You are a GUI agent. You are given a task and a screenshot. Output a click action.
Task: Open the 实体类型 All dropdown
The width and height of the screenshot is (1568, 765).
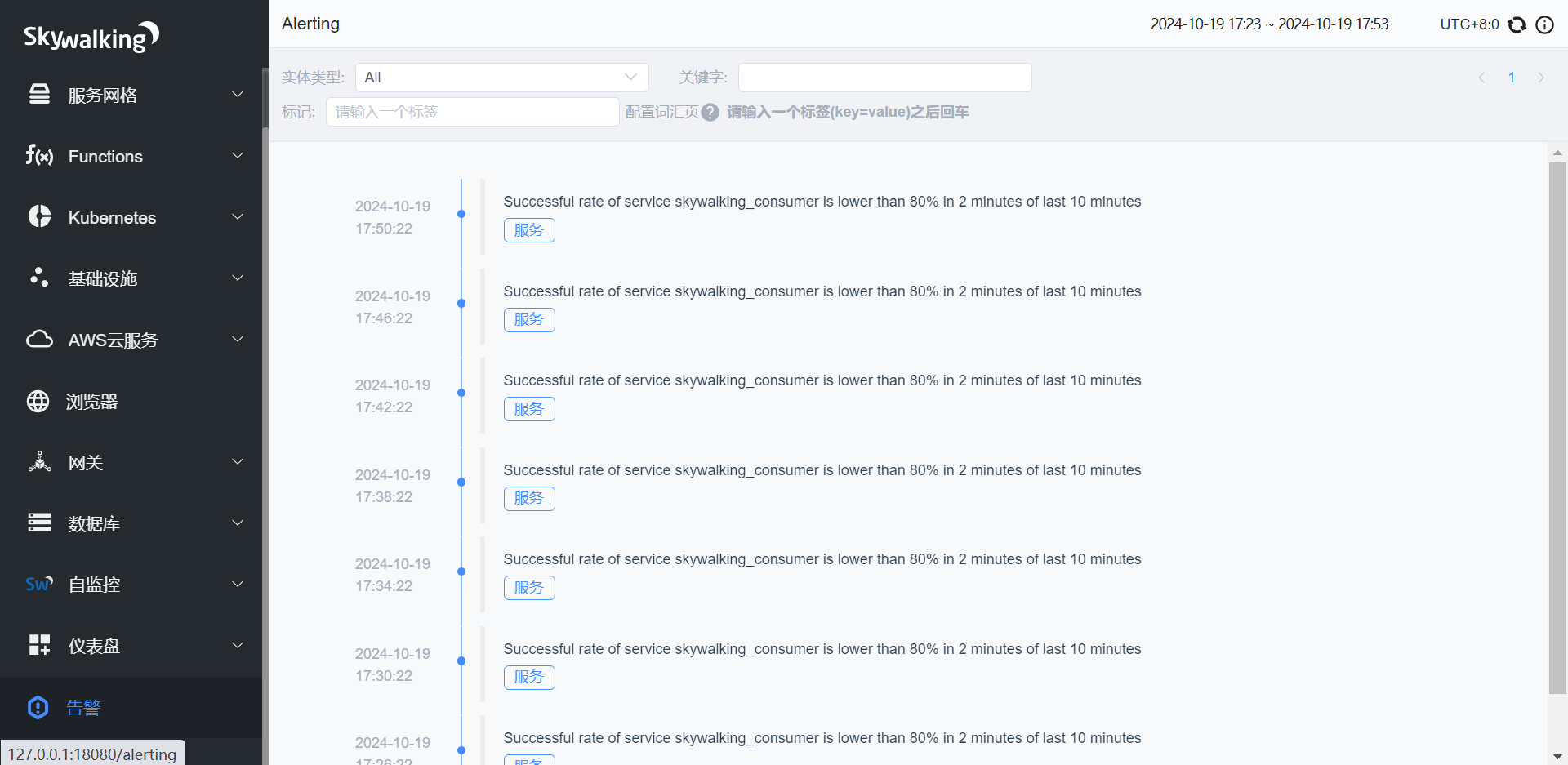click(x=501, y=78)
